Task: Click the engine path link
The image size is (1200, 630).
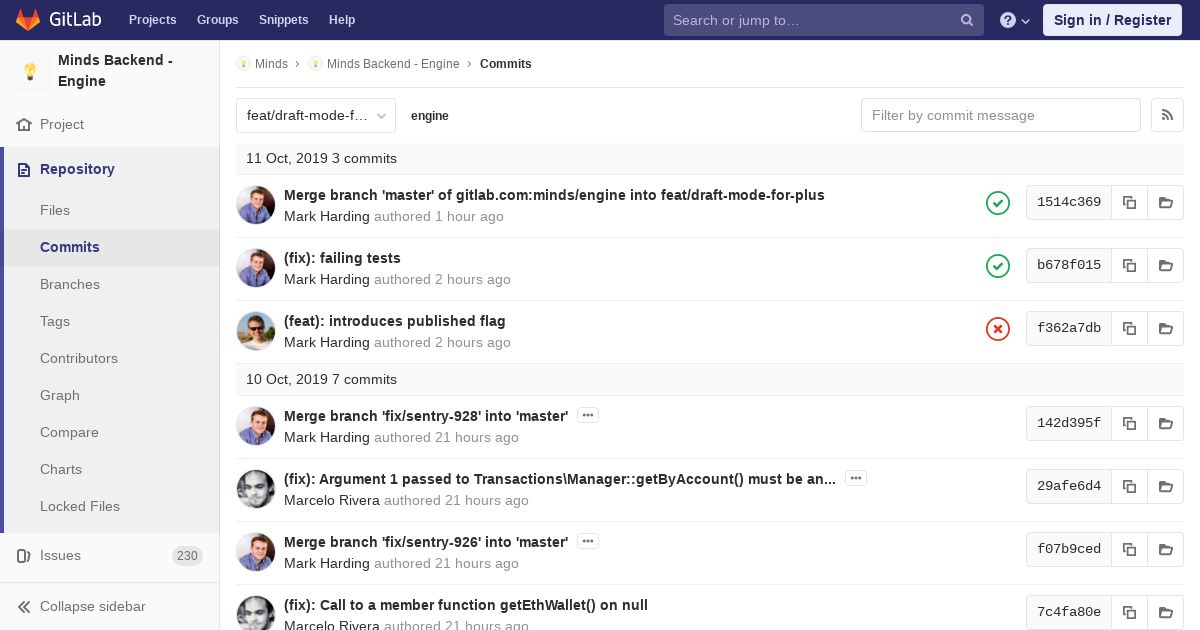Action: tap(430, 116)
